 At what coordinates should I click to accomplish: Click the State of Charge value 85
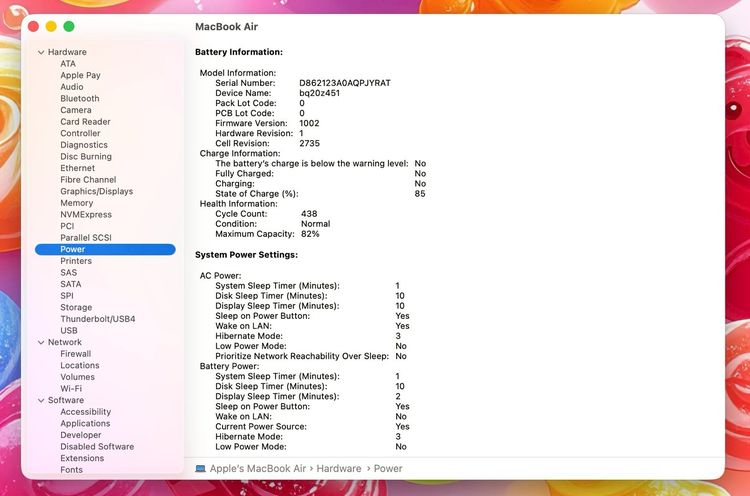coord(420,194)
